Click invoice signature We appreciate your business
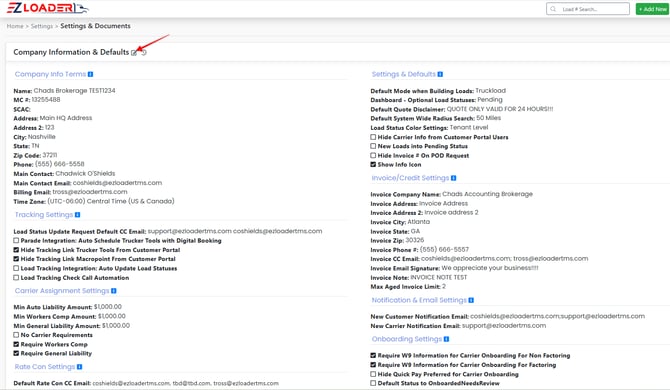Screen dimensions: 670x390 490,268
